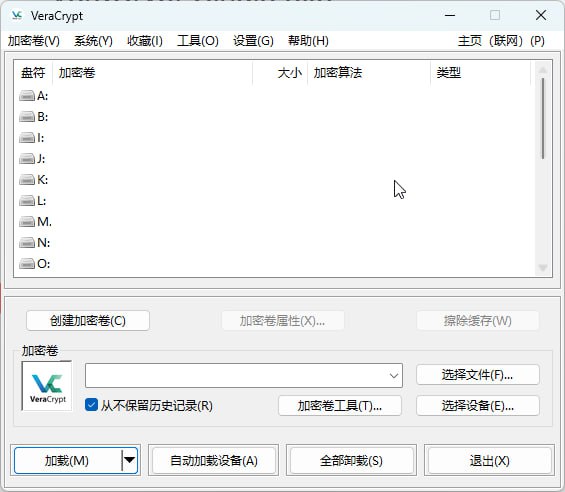
Task: Open the 系统(Y) menu
Action: coord(93,41)
